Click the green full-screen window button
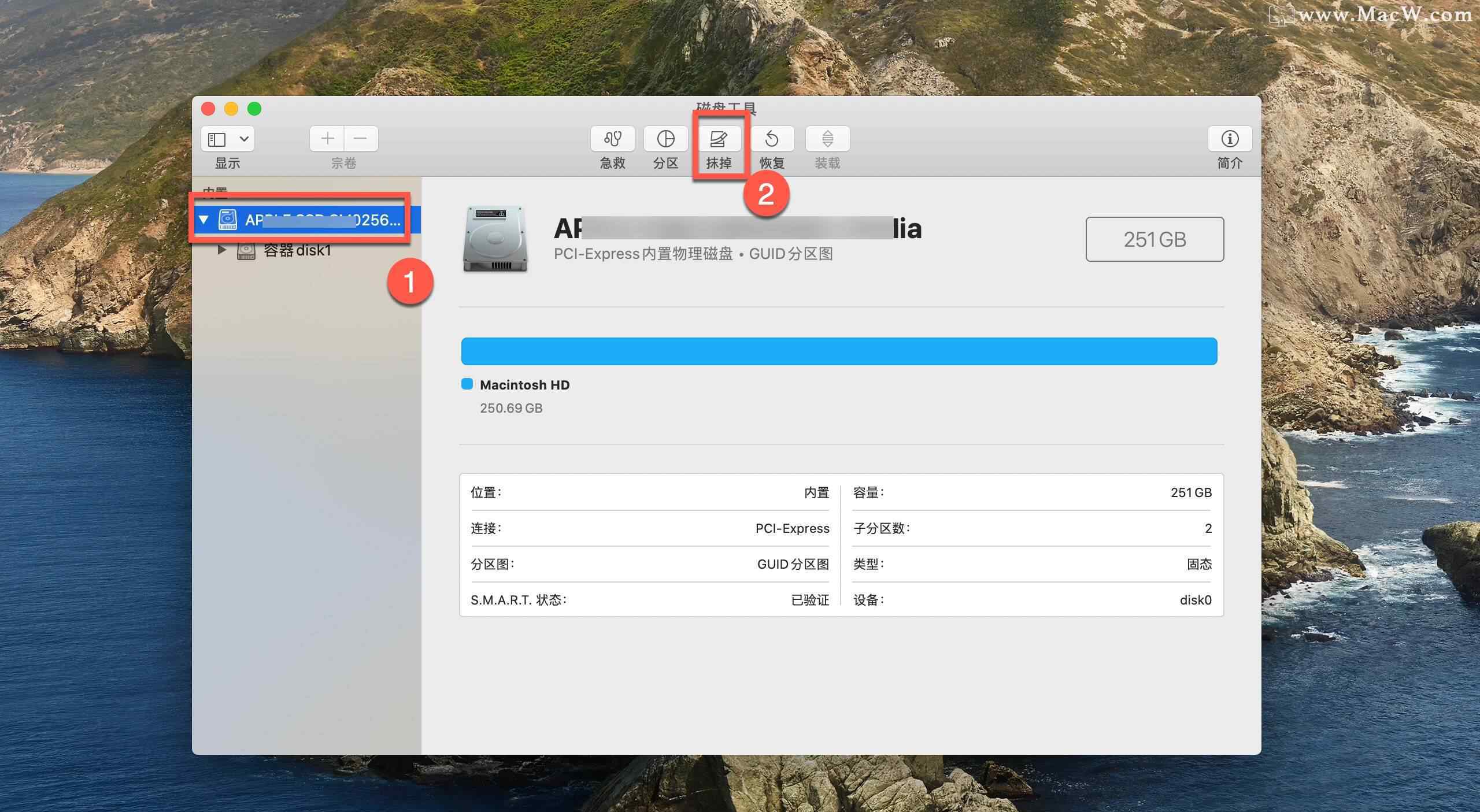 254,109
